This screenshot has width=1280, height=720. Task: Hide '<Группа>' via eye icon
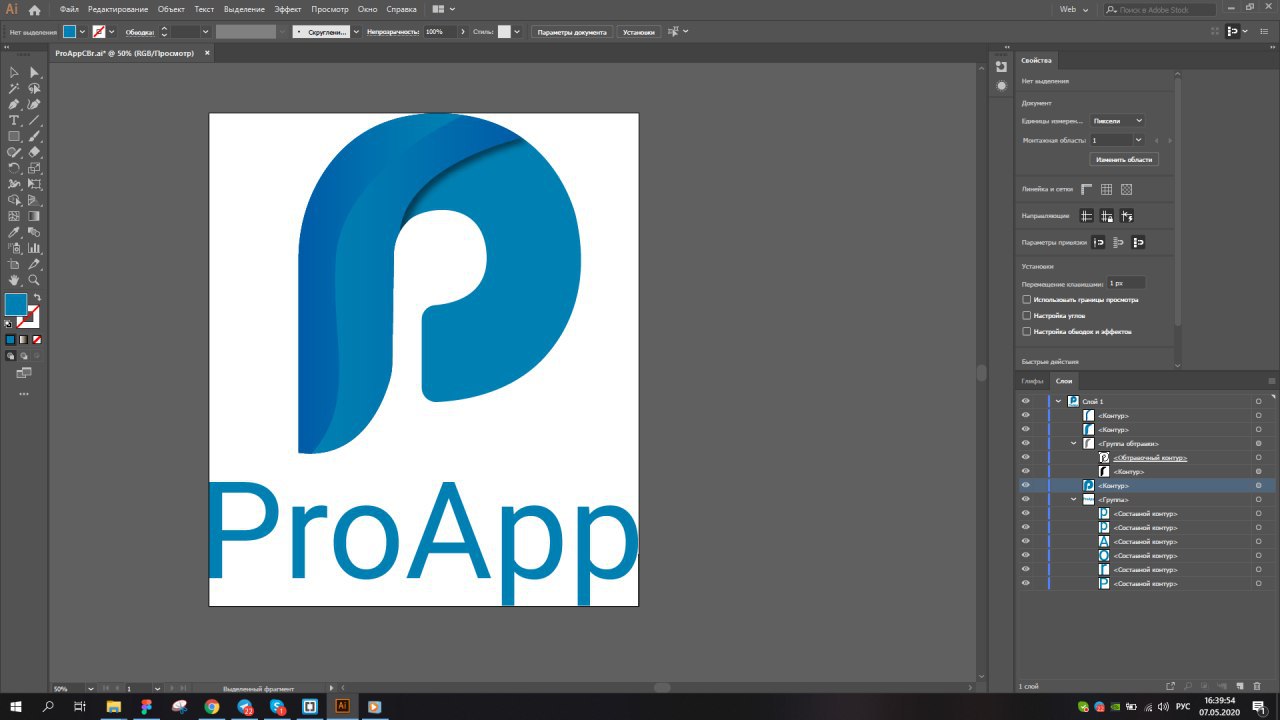point(1025,499)
